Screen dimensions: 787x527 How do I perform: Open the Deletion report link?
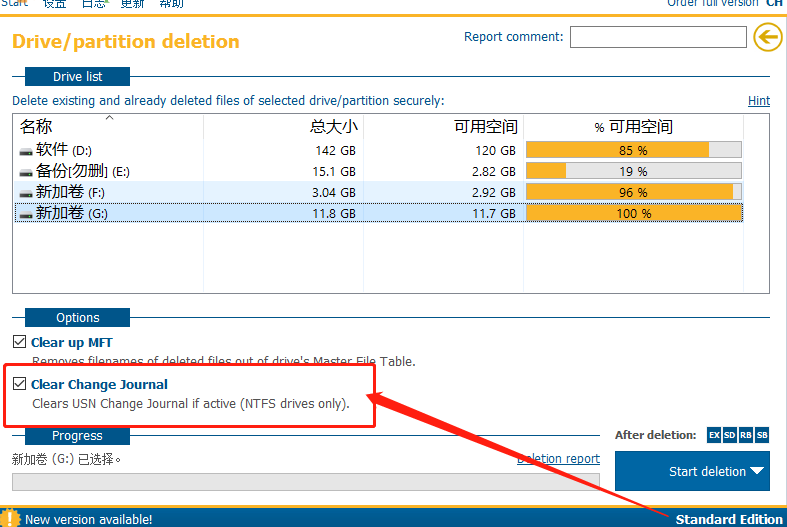tap(558, 459)
